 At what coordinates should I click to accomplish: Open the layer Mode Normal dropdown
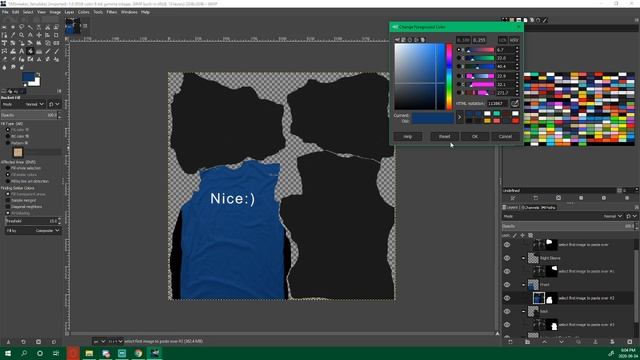(x=562, y=216)
